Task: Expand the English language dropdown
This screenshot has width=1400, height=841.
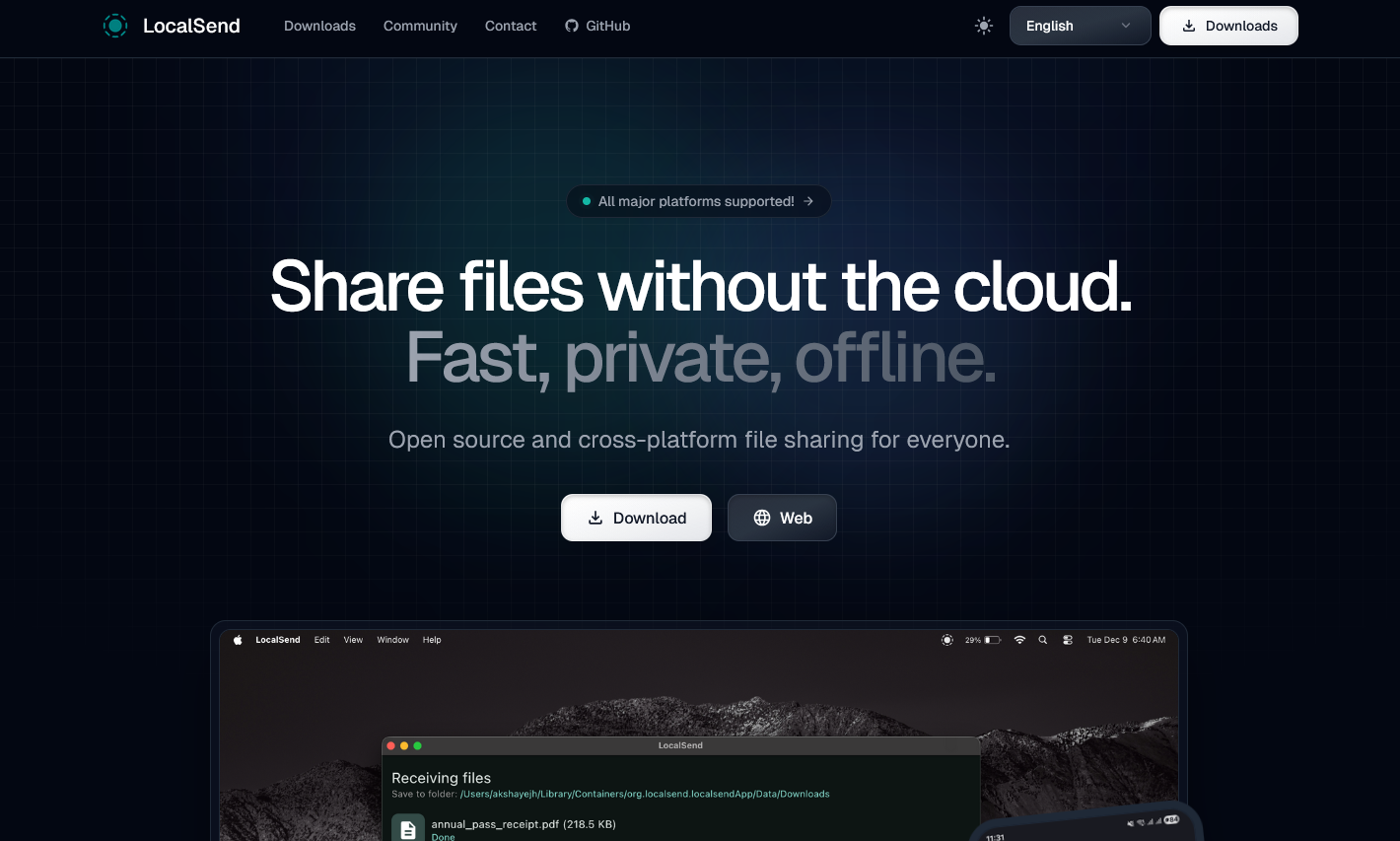Action: pyautogui.click(x=1080, y=26)
